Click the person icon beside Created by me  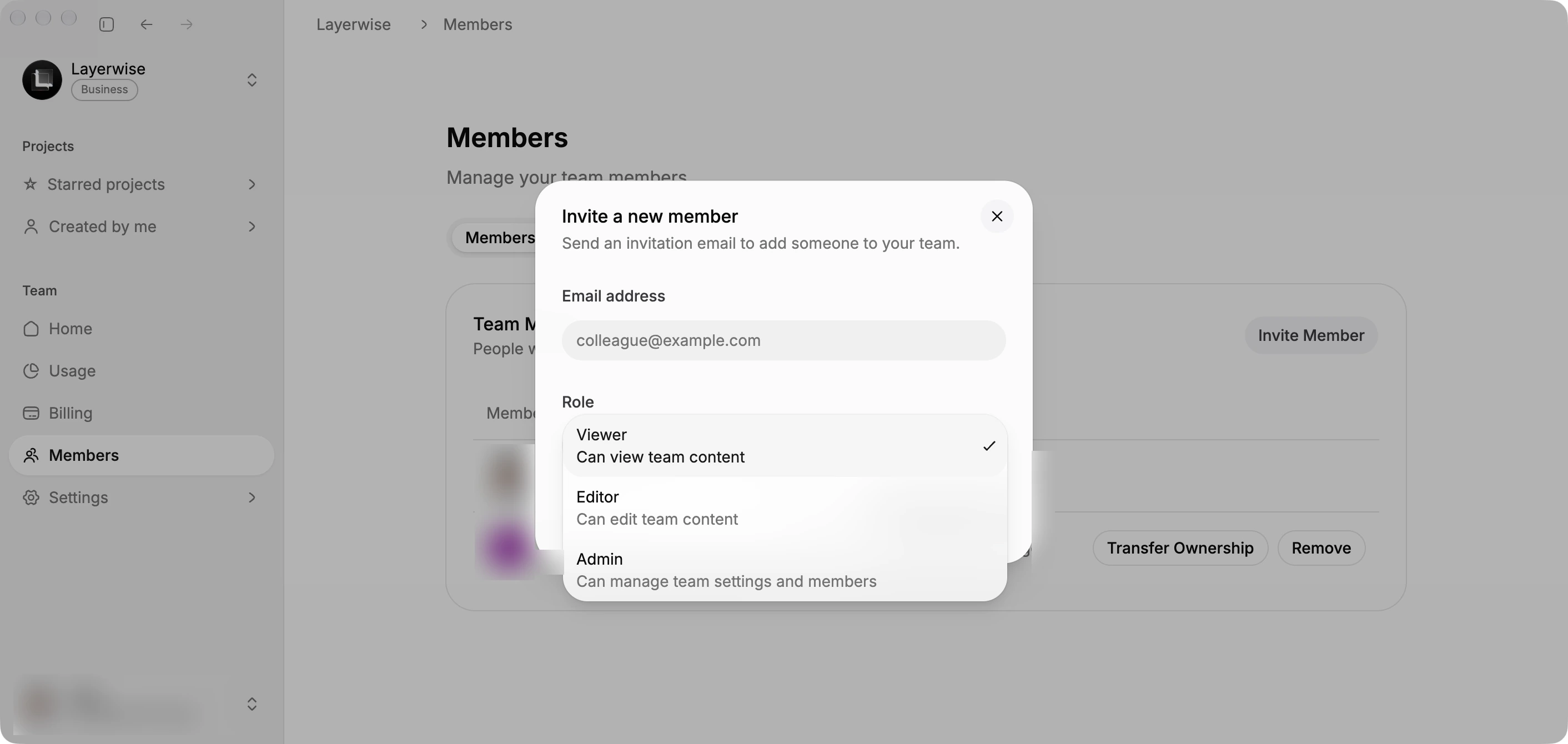click(x=31, y=227)
